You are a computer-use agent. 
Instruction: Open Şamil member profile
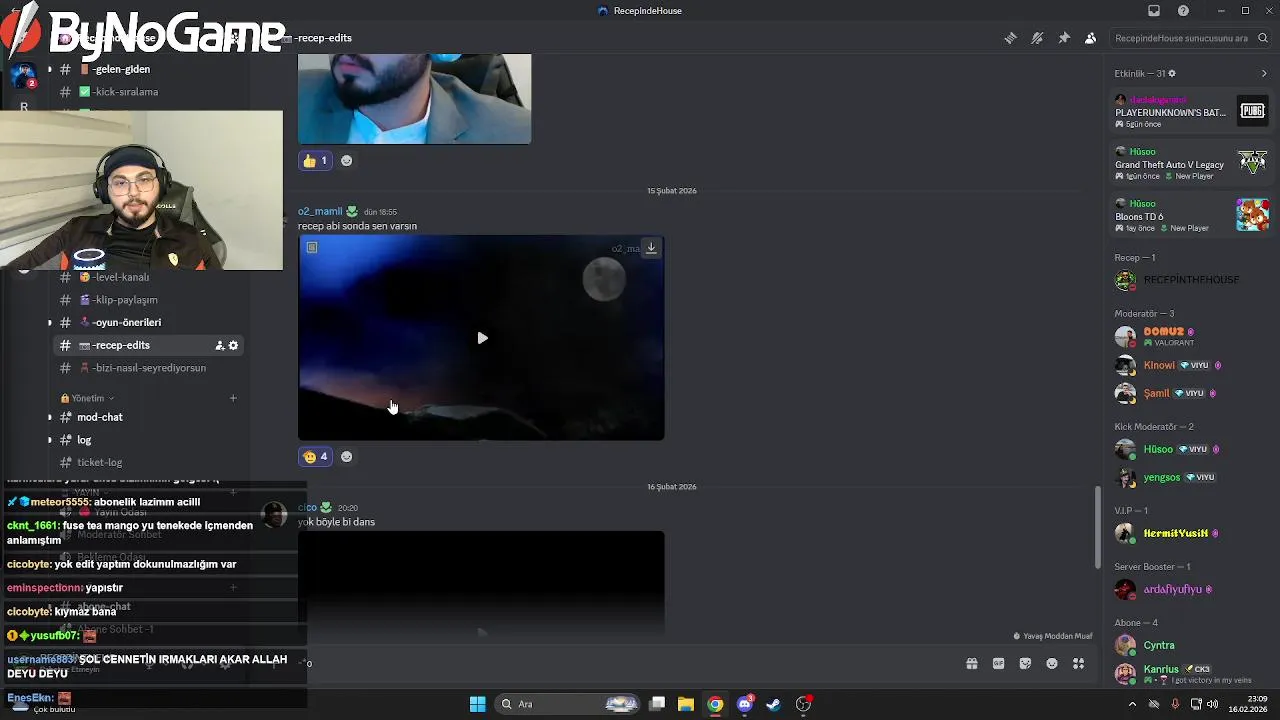click(x=1190, y=393)
